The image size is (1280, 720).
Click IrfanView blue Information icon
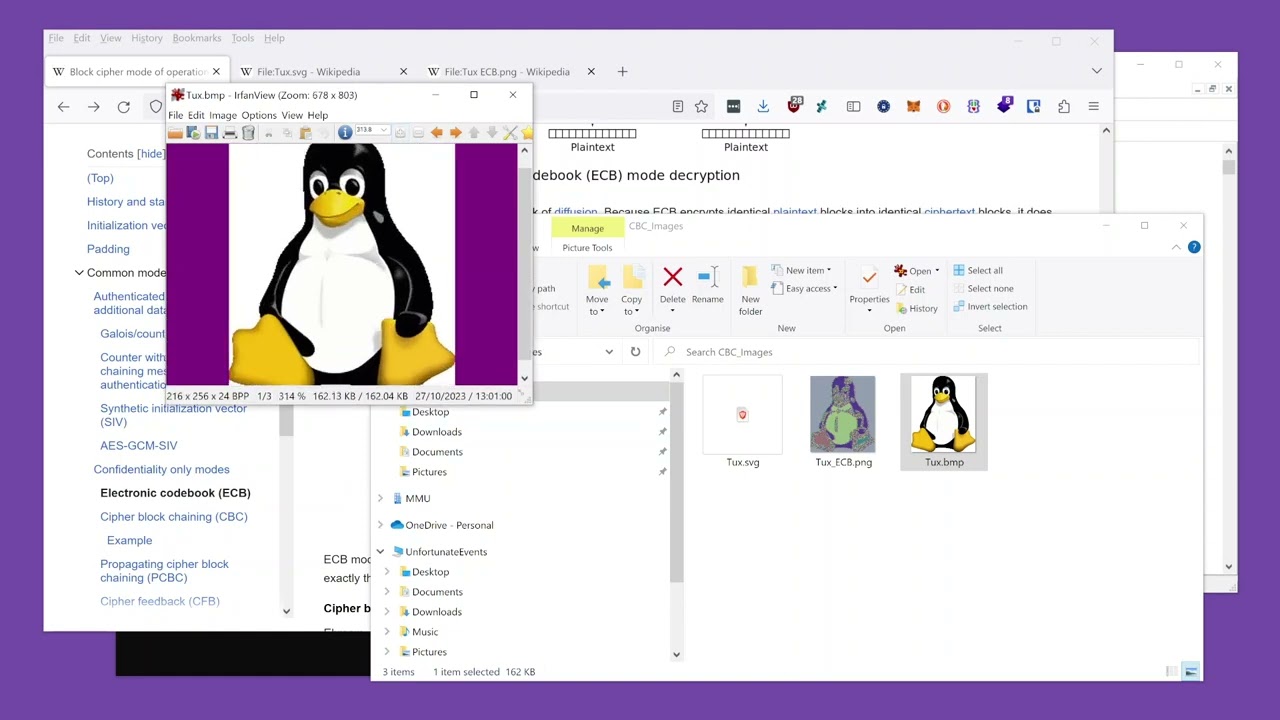click(345, 133)
